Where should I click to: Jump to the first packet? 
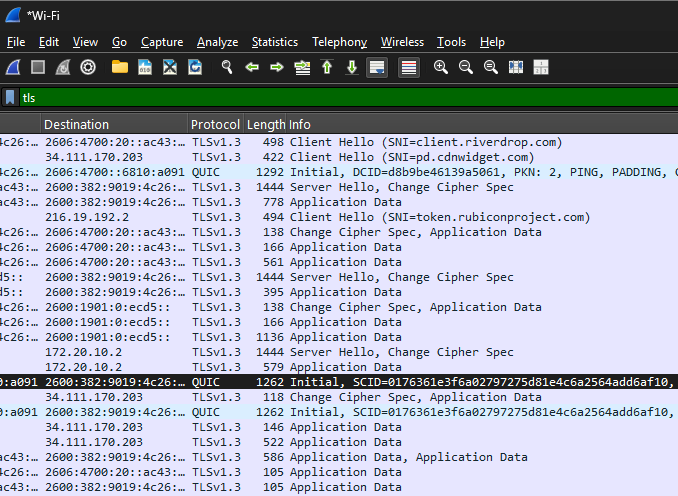(x=327, y=67)
